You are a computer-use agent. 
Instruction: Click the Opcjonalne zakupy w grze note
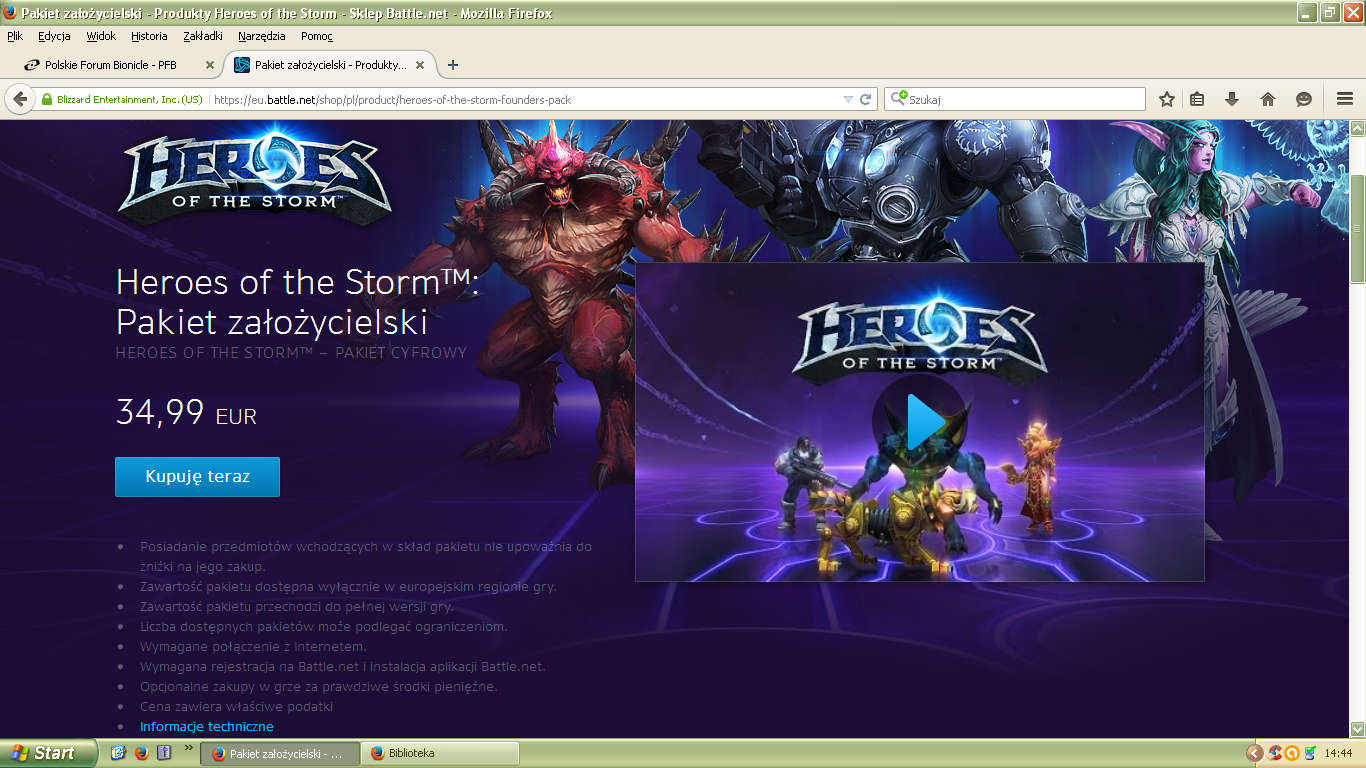(x=319, y=686)
